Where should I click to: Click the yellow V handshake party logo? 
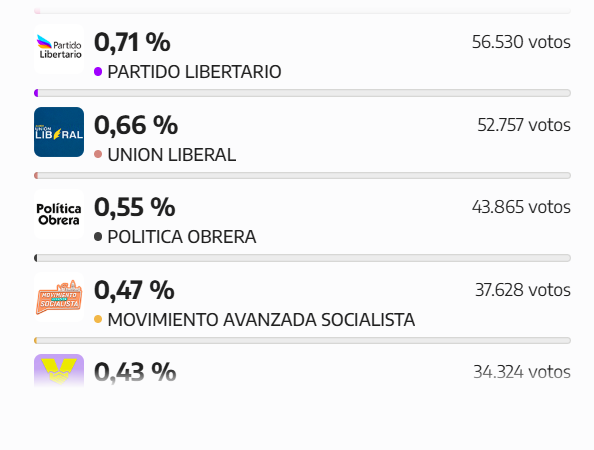[x=59, y=371]
